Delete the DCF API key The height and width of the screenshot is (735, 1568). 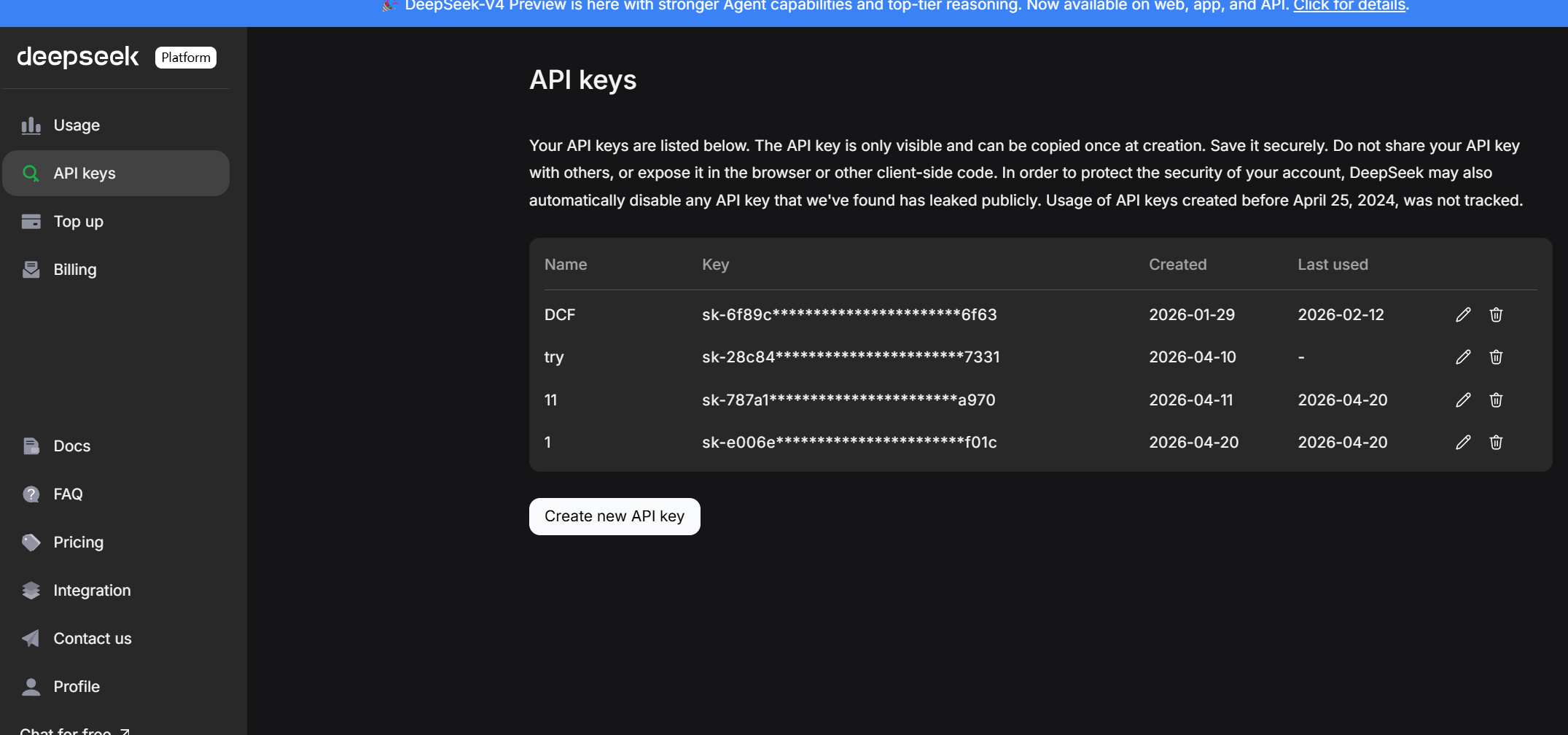(1496, 315)
